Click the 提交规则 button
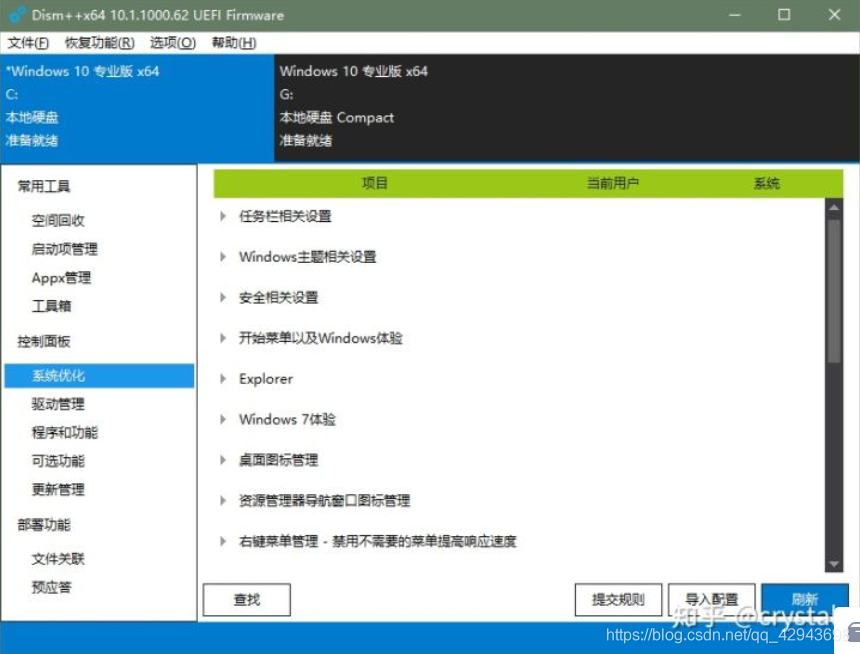The image size is (860, 654). pyautogui.click(x=619, y=600)
